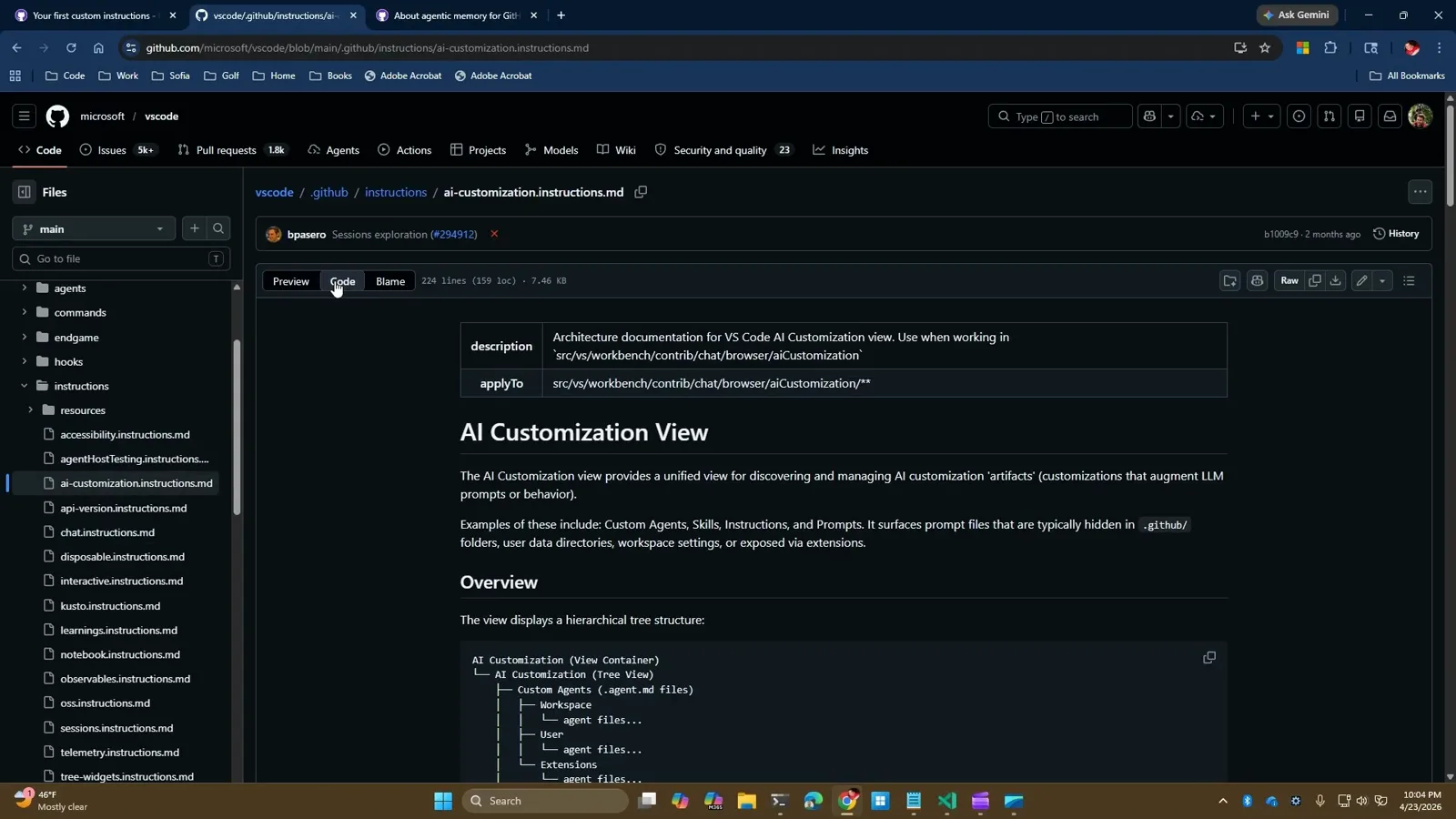1456x819 pixels.
Task: Click the Ask Gemini button
Action: 1296,15
